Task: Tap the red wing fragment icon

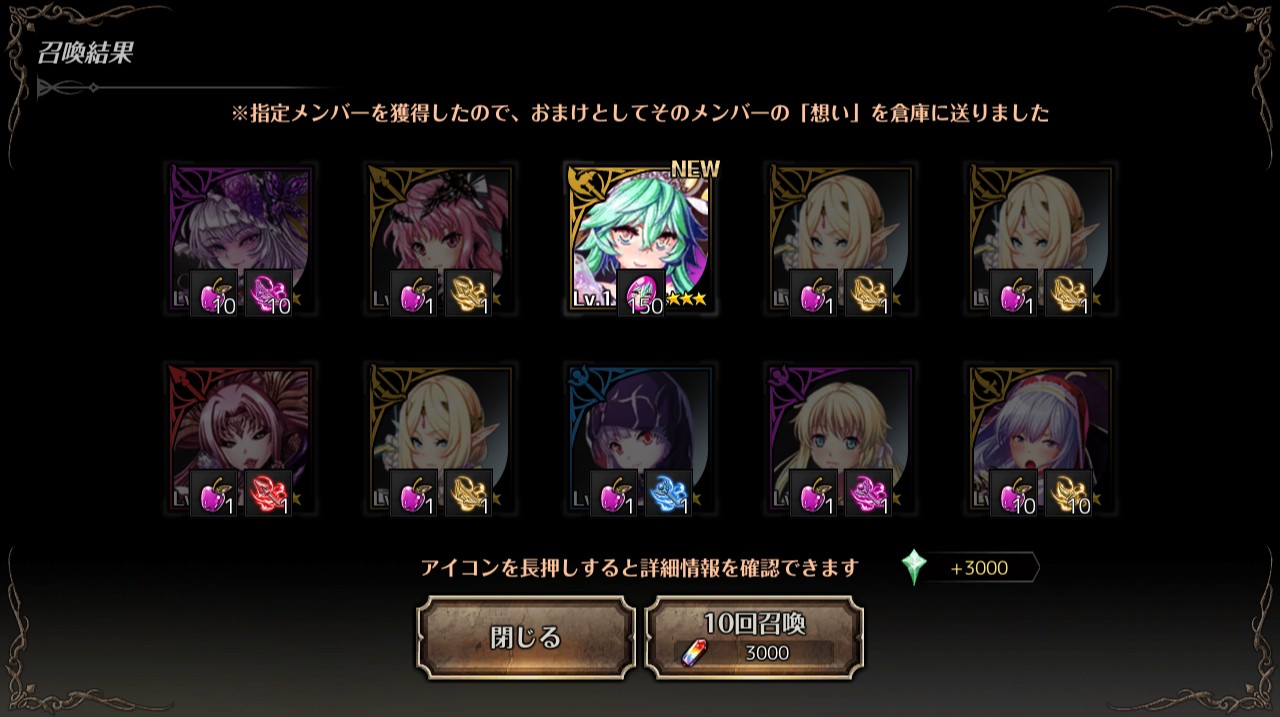Action: (x=268, y=494)
